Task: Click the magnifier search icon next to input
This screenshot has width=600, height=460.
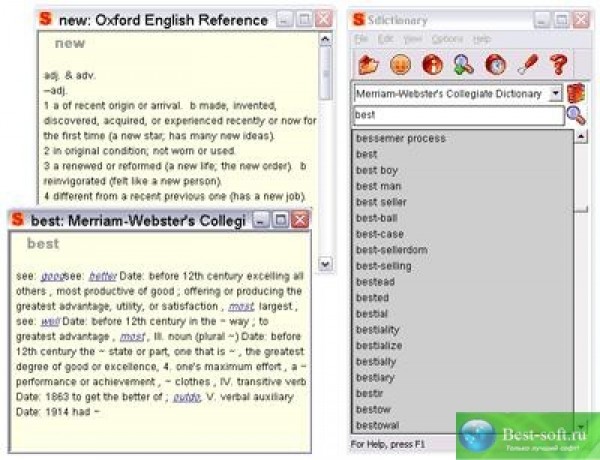Action: [x=576, y=115]
